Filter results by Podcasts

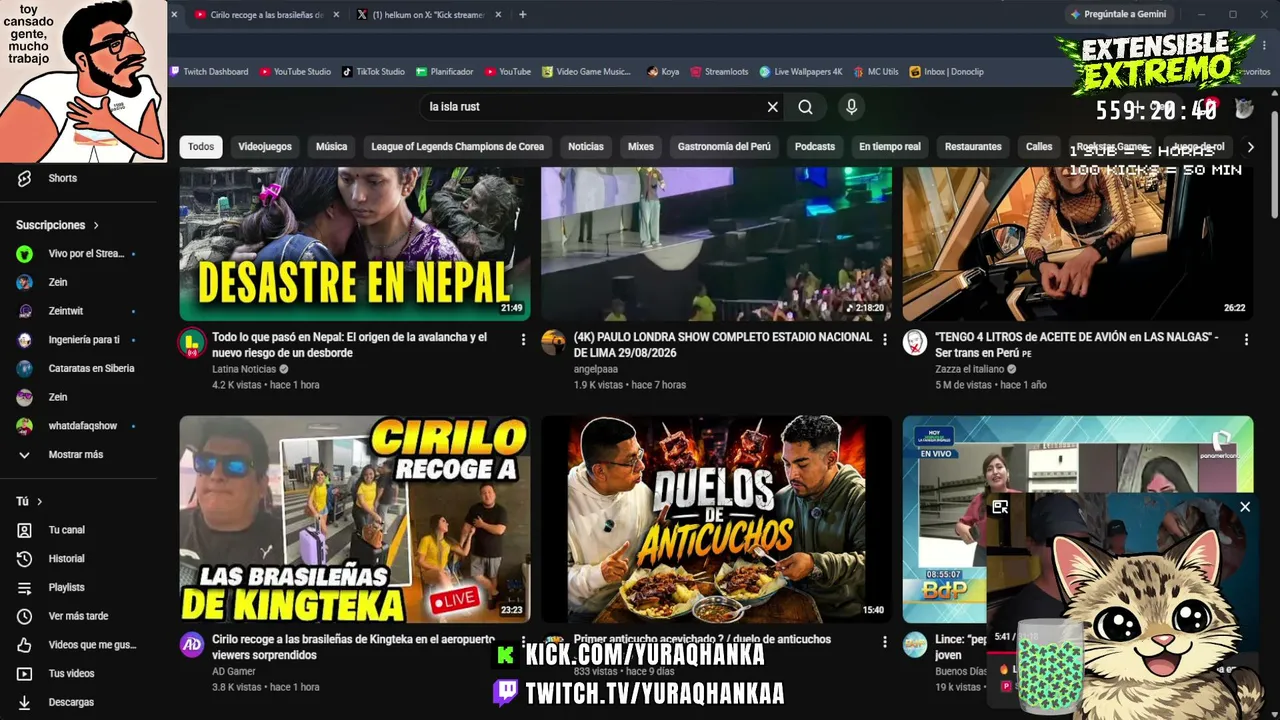(815, 147)
